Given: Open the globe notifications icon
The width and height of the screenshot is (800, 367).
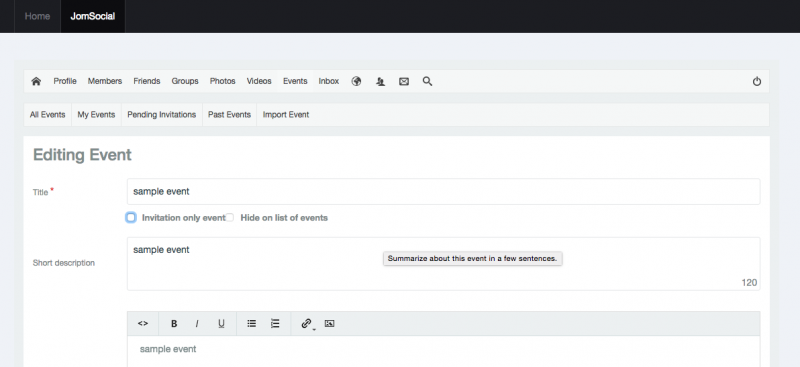Looking at the screenshot, I should (x=357, y=81).
